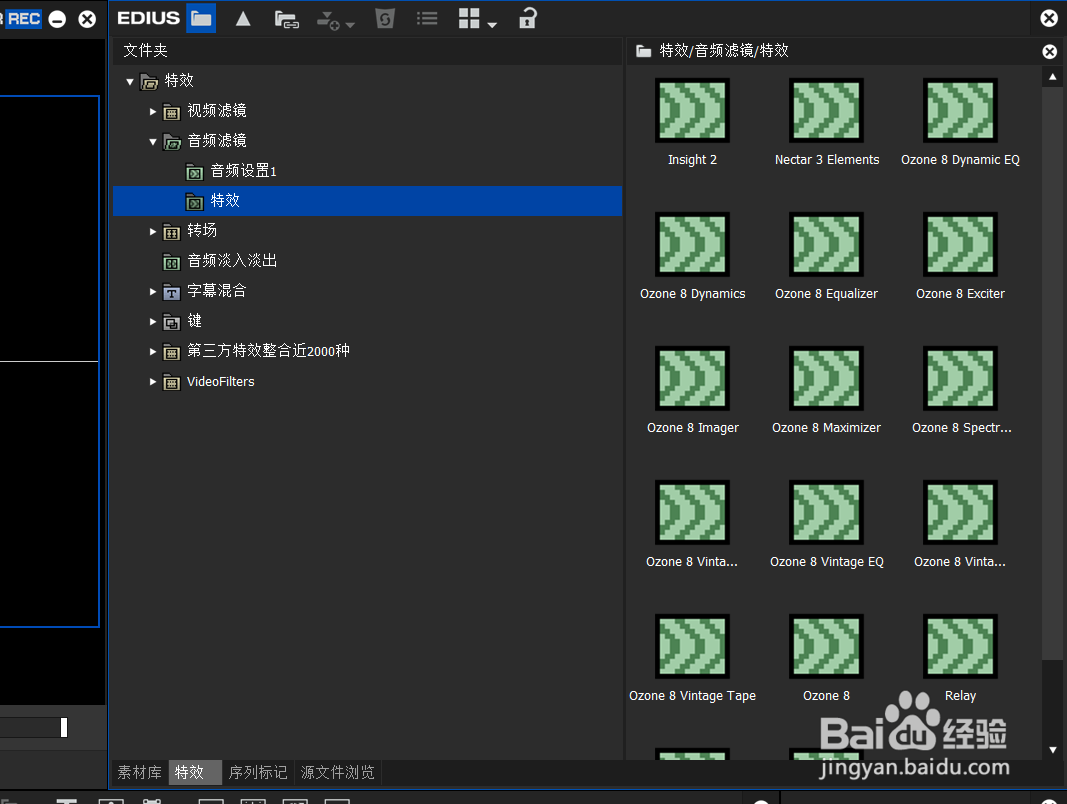Select the Ozone 8 Spectr... effect icon
The width and height of the screenshot is (1067, 804).
tap(960, 378)
